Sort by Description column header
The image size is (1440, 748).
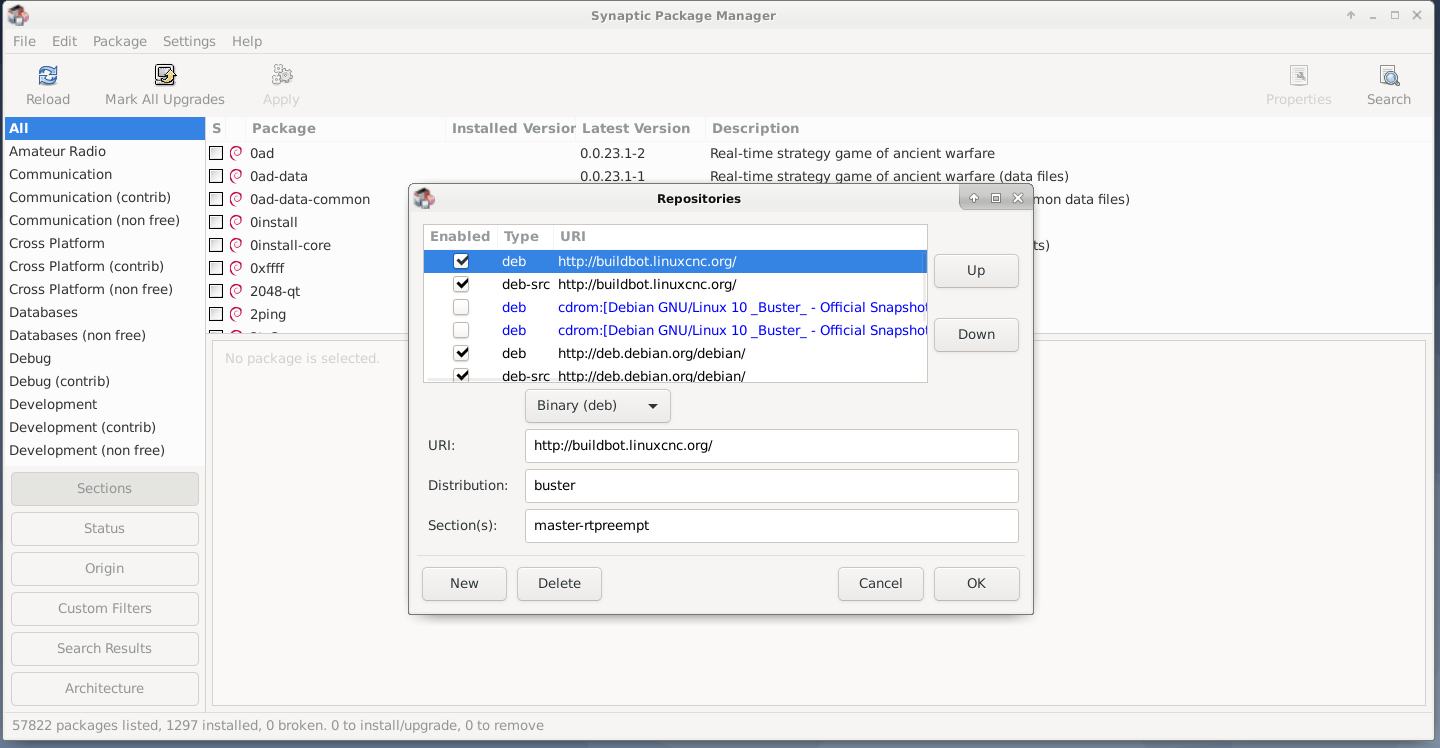(x=1070, y=128)
